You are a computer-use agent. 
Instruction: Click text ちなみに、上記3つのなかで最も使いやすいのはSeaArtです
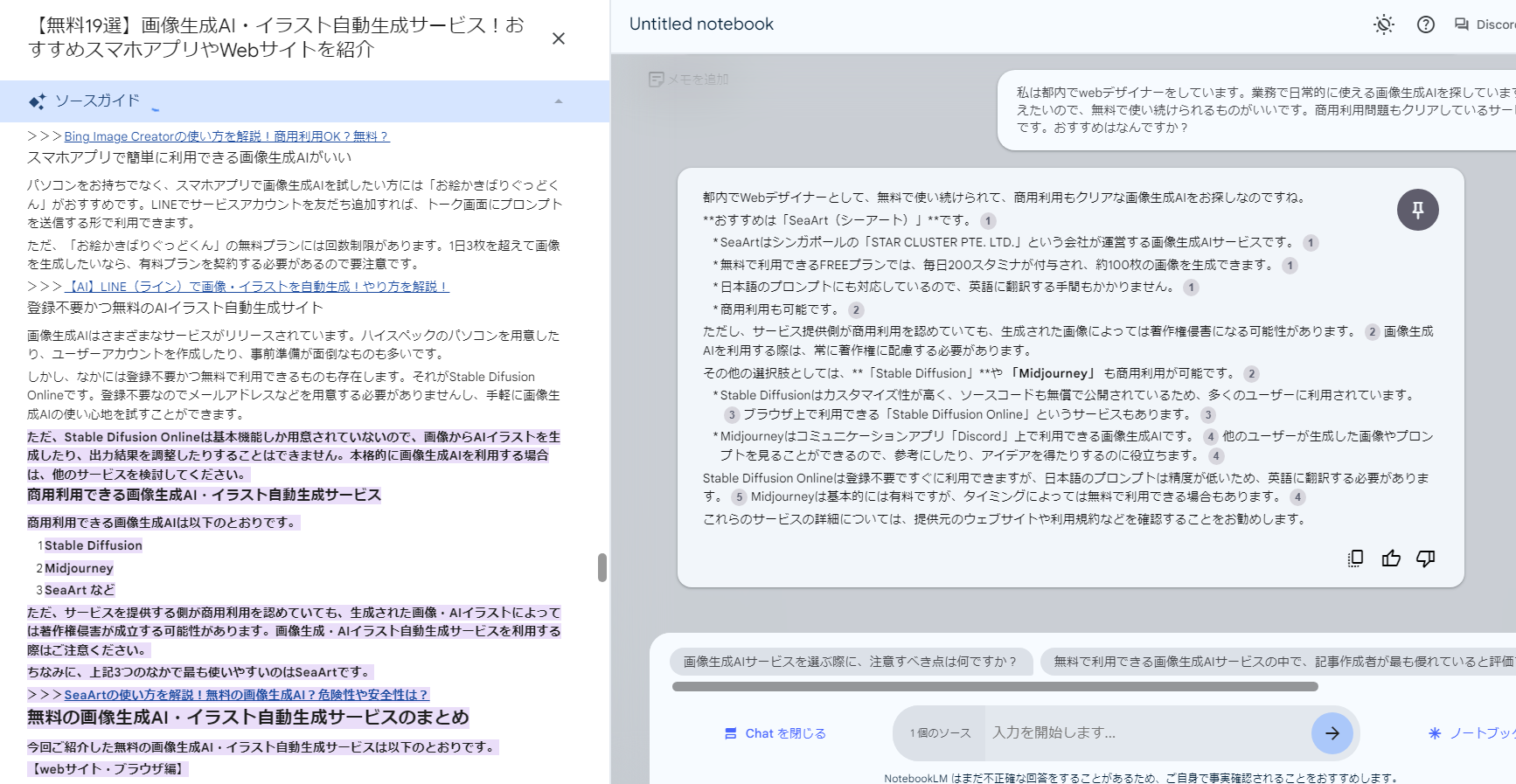[x=200, y=672]
